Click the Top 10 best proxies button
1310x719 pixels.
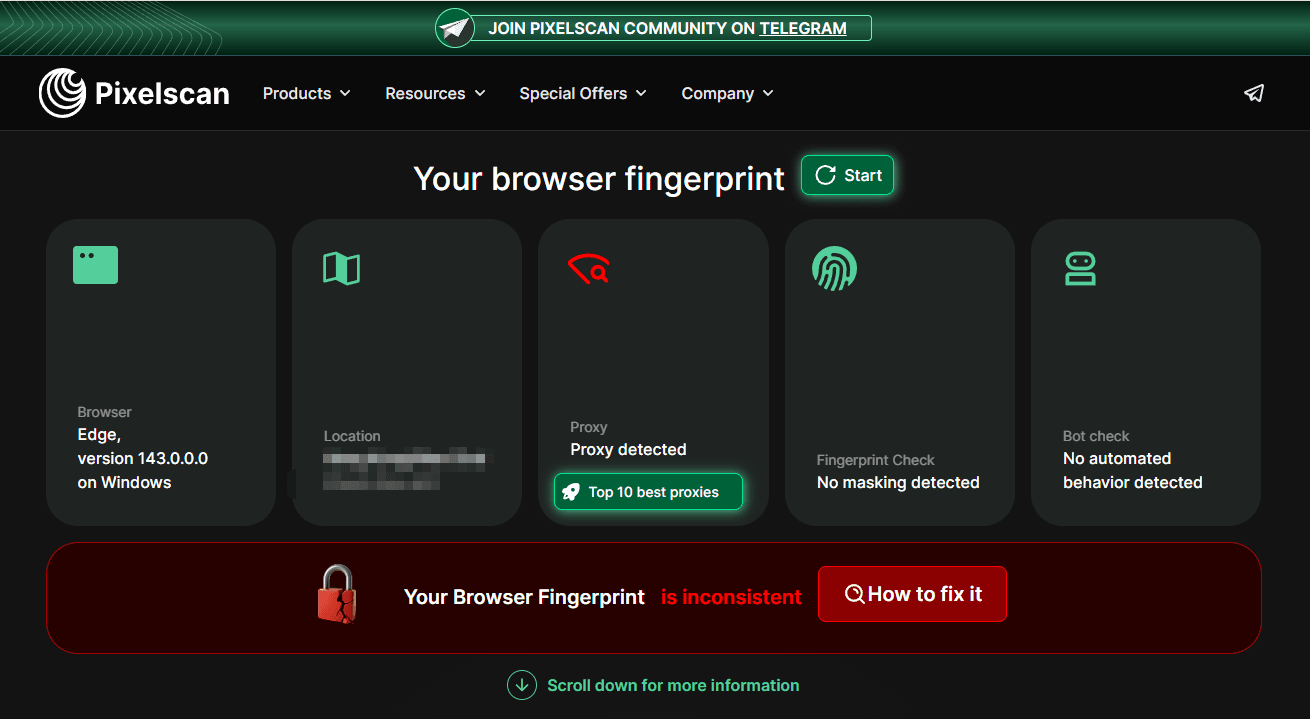click(x=648, y=492)
